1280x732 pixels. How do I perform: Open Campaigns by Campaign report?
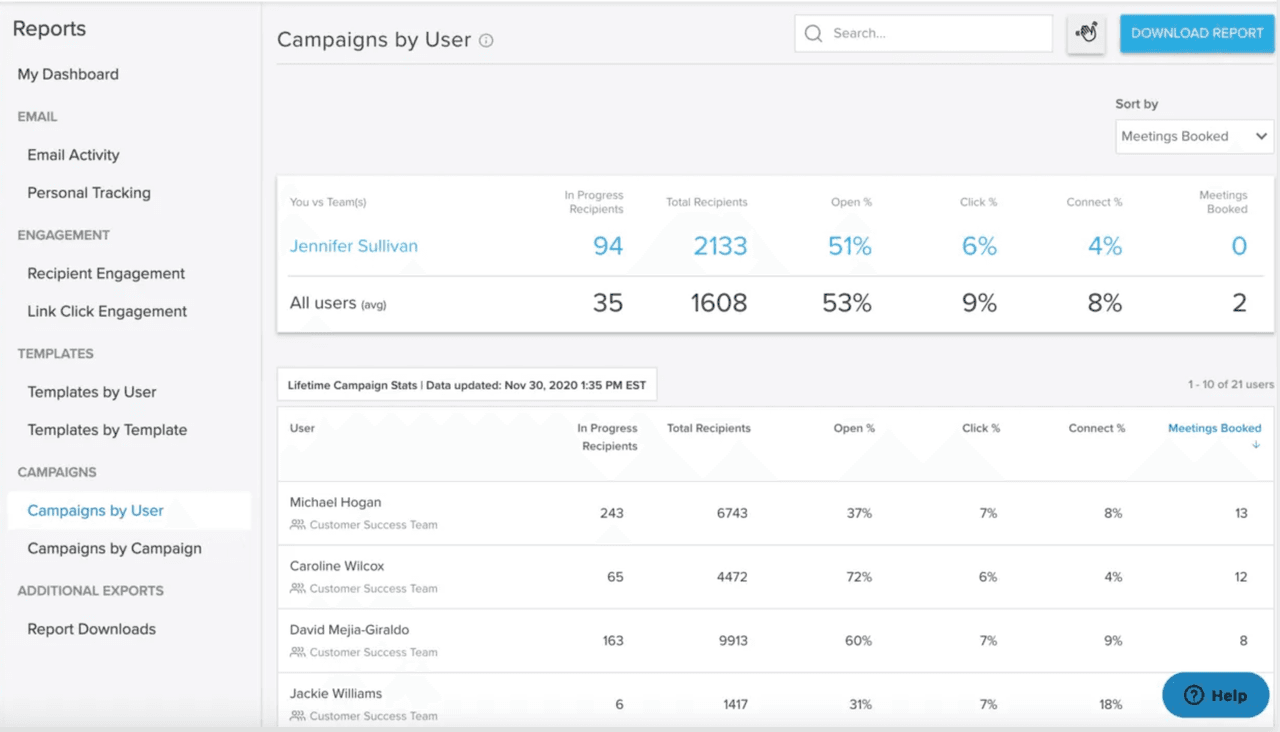(x=113, y=548)
